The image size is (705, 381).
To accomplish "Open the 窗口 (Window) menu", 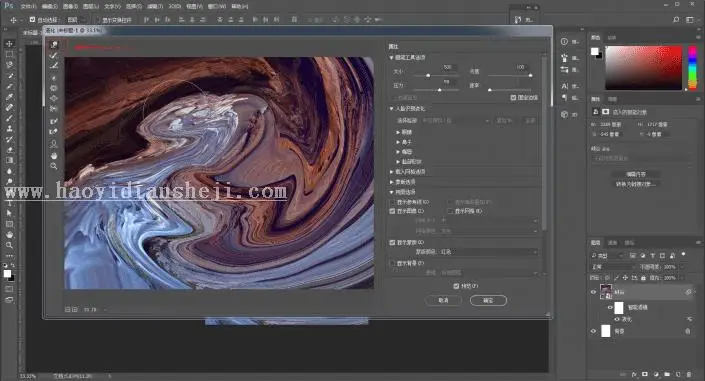I will click(x=217, y=7).
